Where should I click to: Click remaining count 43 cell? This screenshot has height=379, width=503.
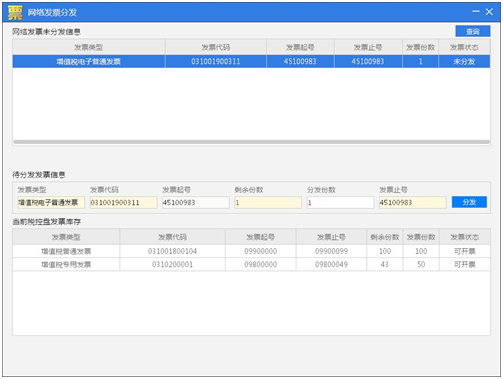pos(385,264)
